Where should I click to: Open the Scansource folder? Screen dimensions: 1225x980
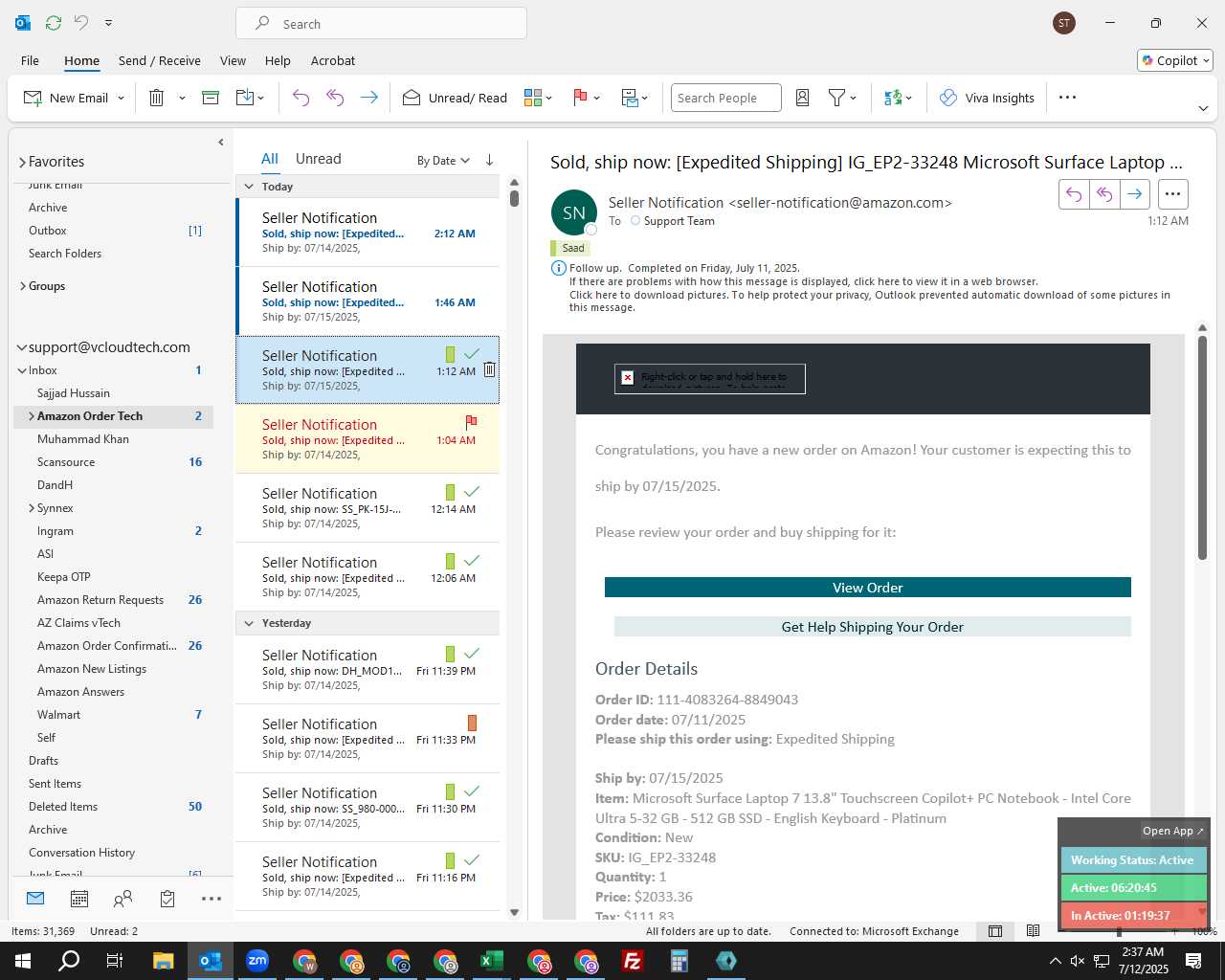pos(66,462)
